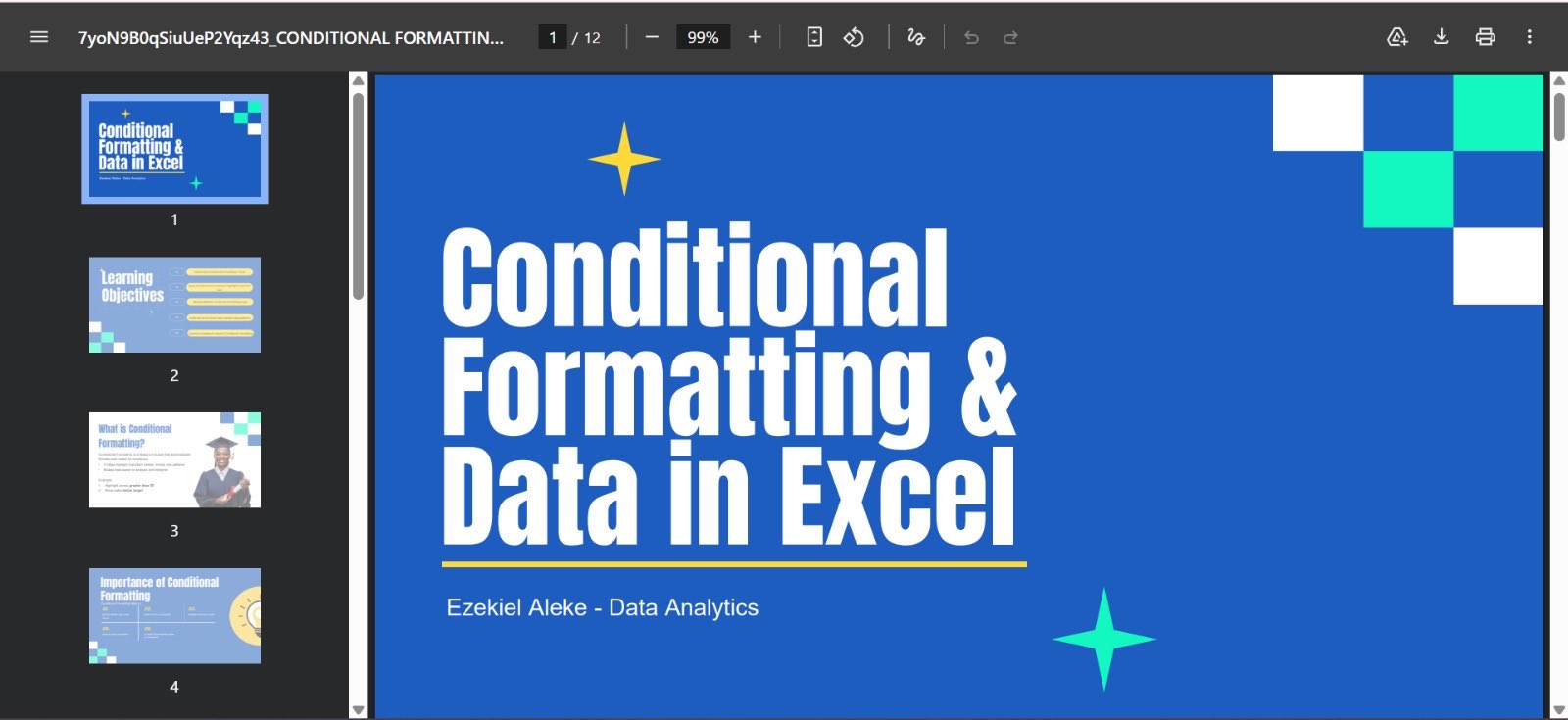The image size is (1568, 720).
Task: Select the draw annotation tool
Action: (x=916, y=37)
